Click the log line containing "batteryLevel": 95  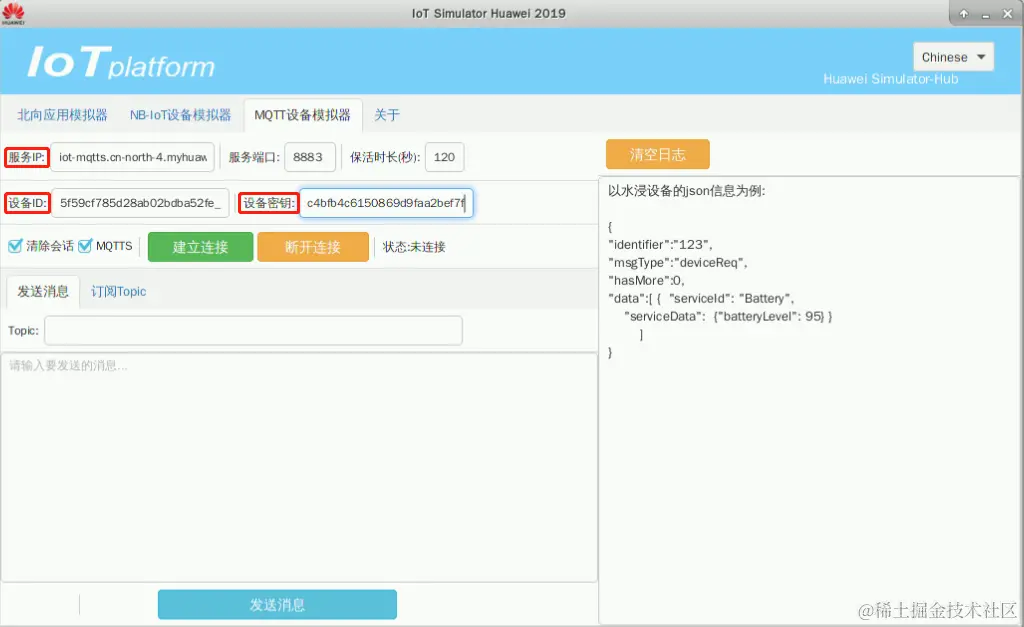tap(728, 316)
